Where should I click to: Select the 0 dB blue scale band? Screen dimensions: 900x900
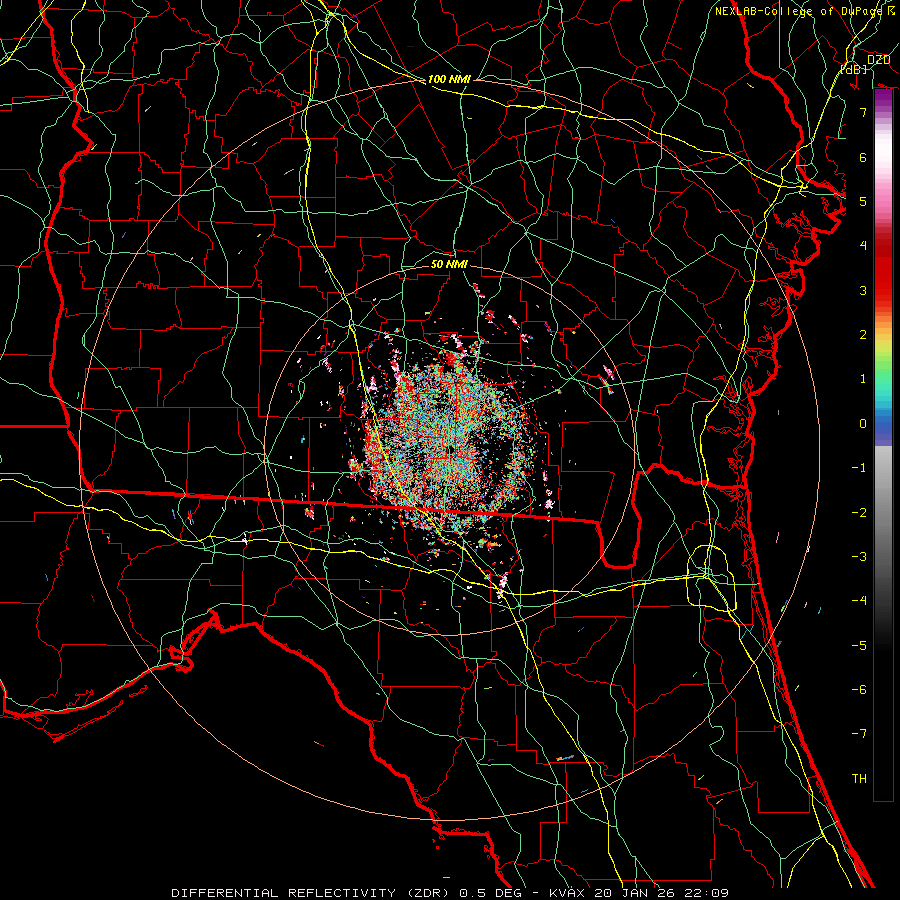click(883, 424)
